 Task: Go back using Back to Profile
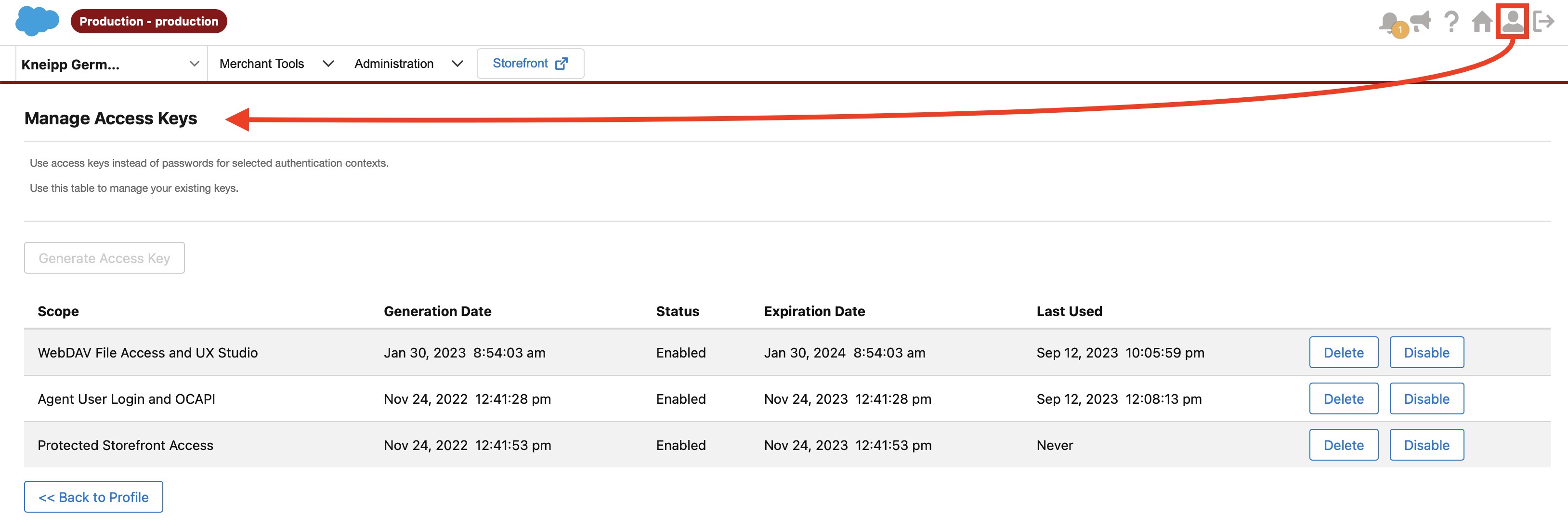[93, 497]
